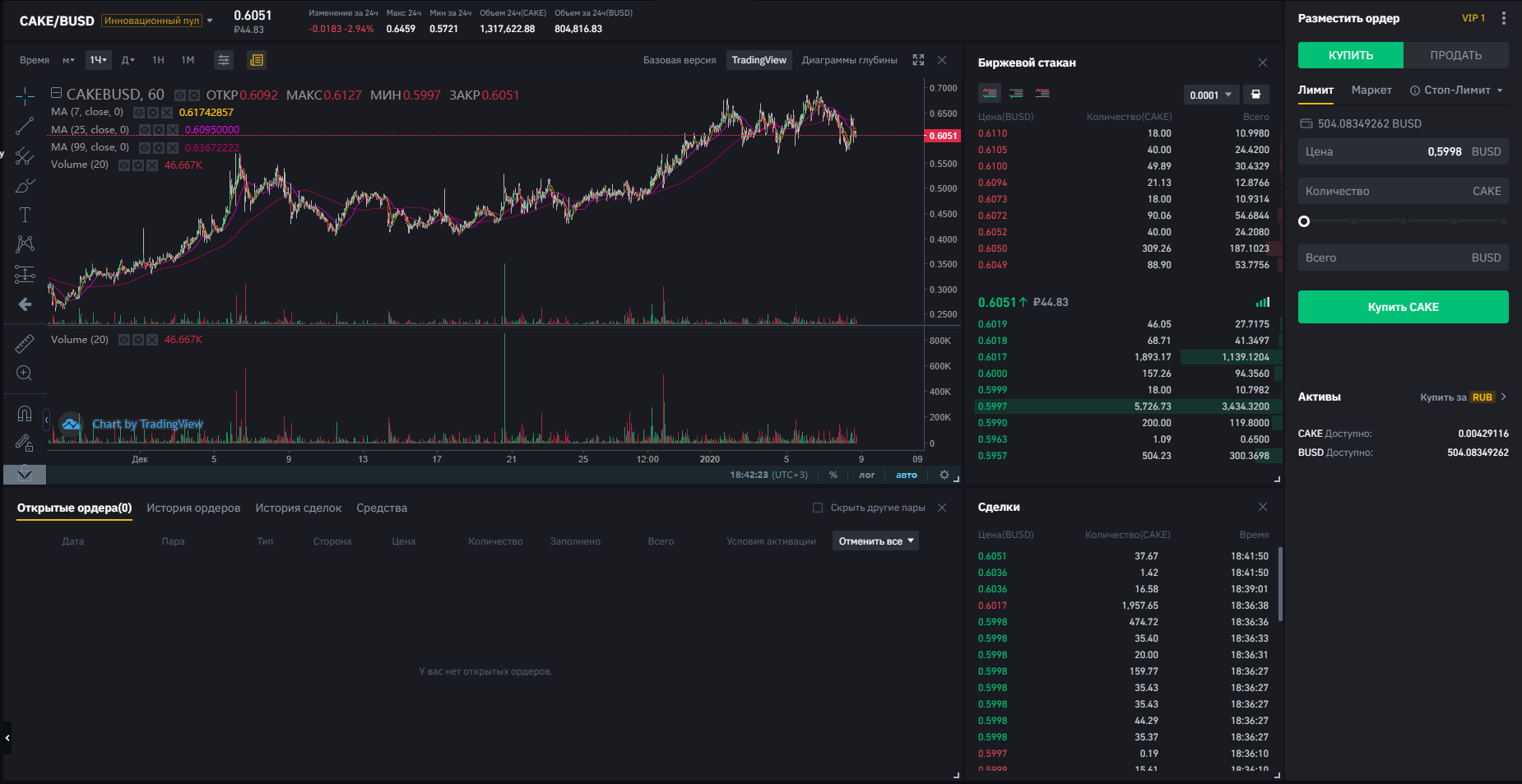Toggle visibility of MA (25, close, 0)
Screen dimensions: 1522x784
pos(145,130)
